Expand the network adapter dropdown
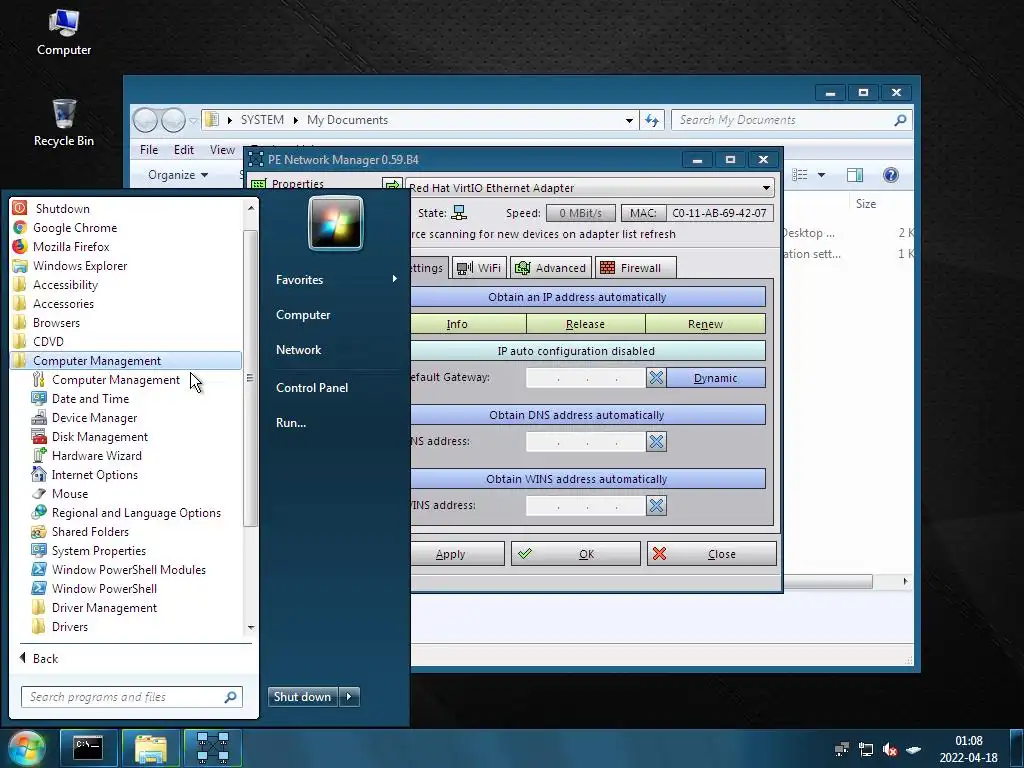Viewport: 1024px width, 768px height. [766, 188]
